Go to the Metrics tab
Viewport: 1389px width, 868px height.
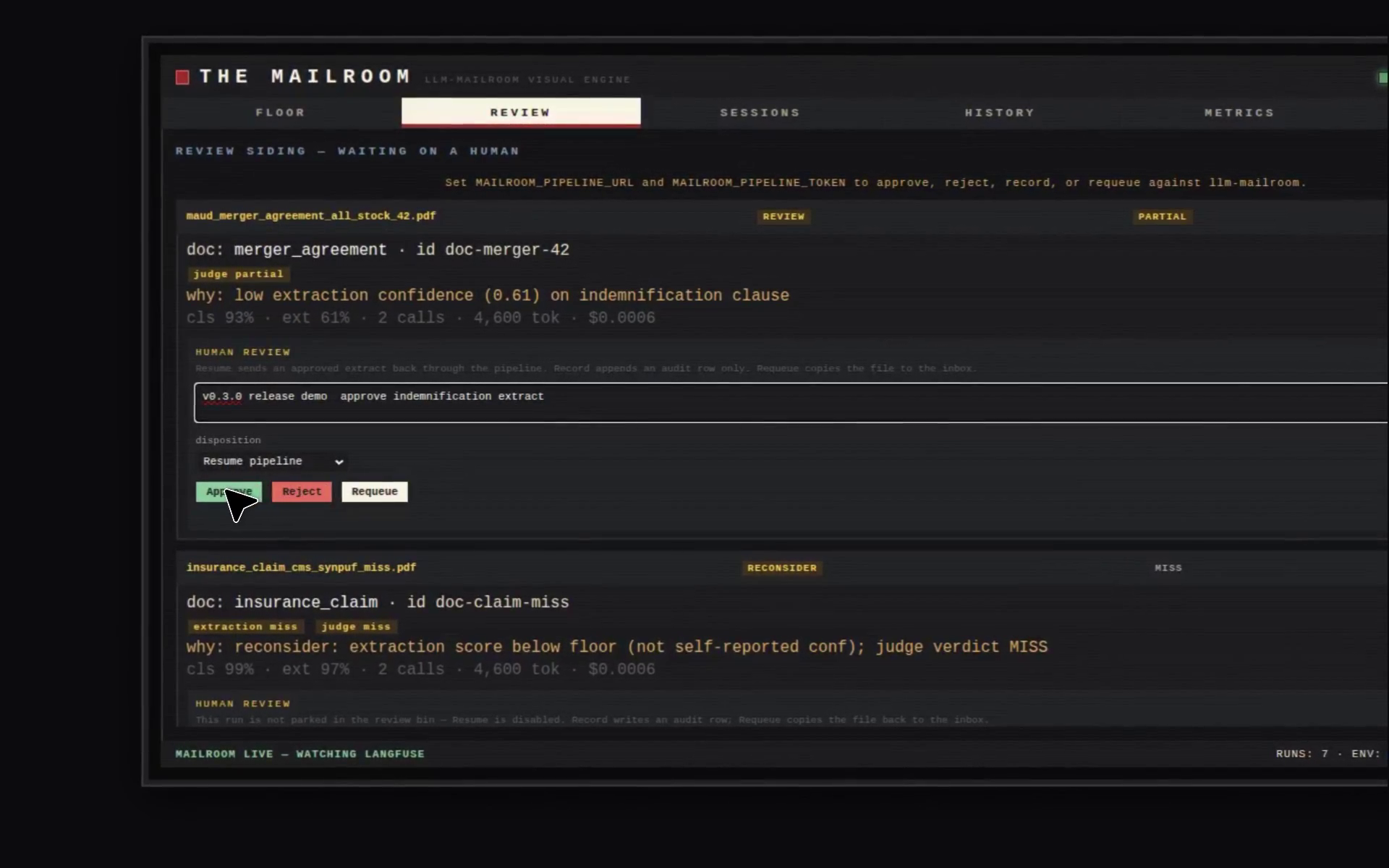click(x=1239, y=112)
